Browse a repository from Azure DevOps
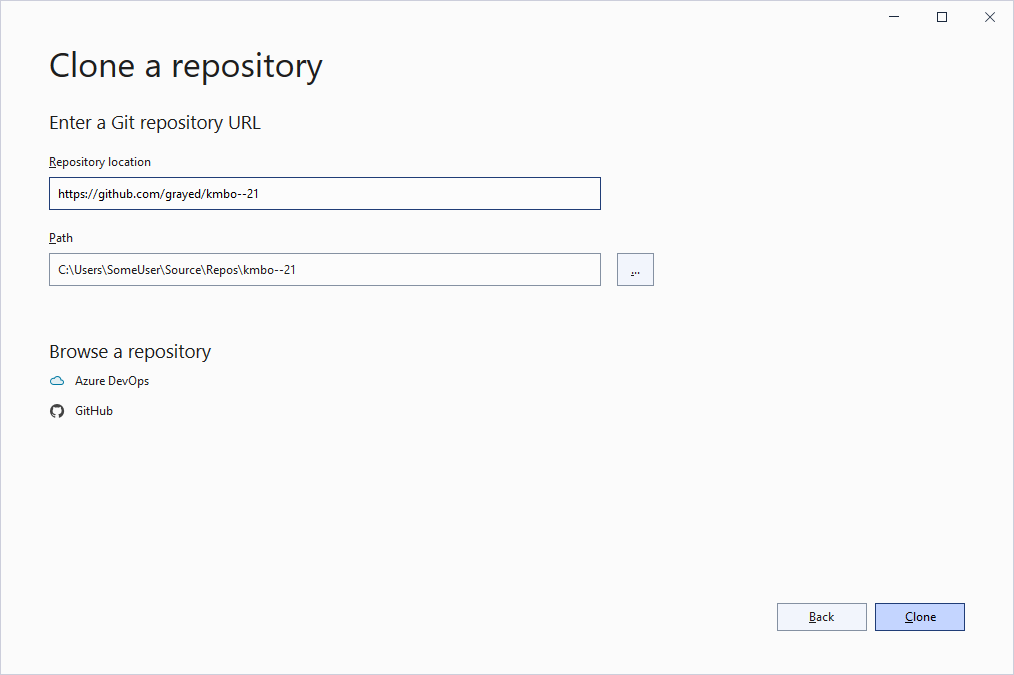 110,380
